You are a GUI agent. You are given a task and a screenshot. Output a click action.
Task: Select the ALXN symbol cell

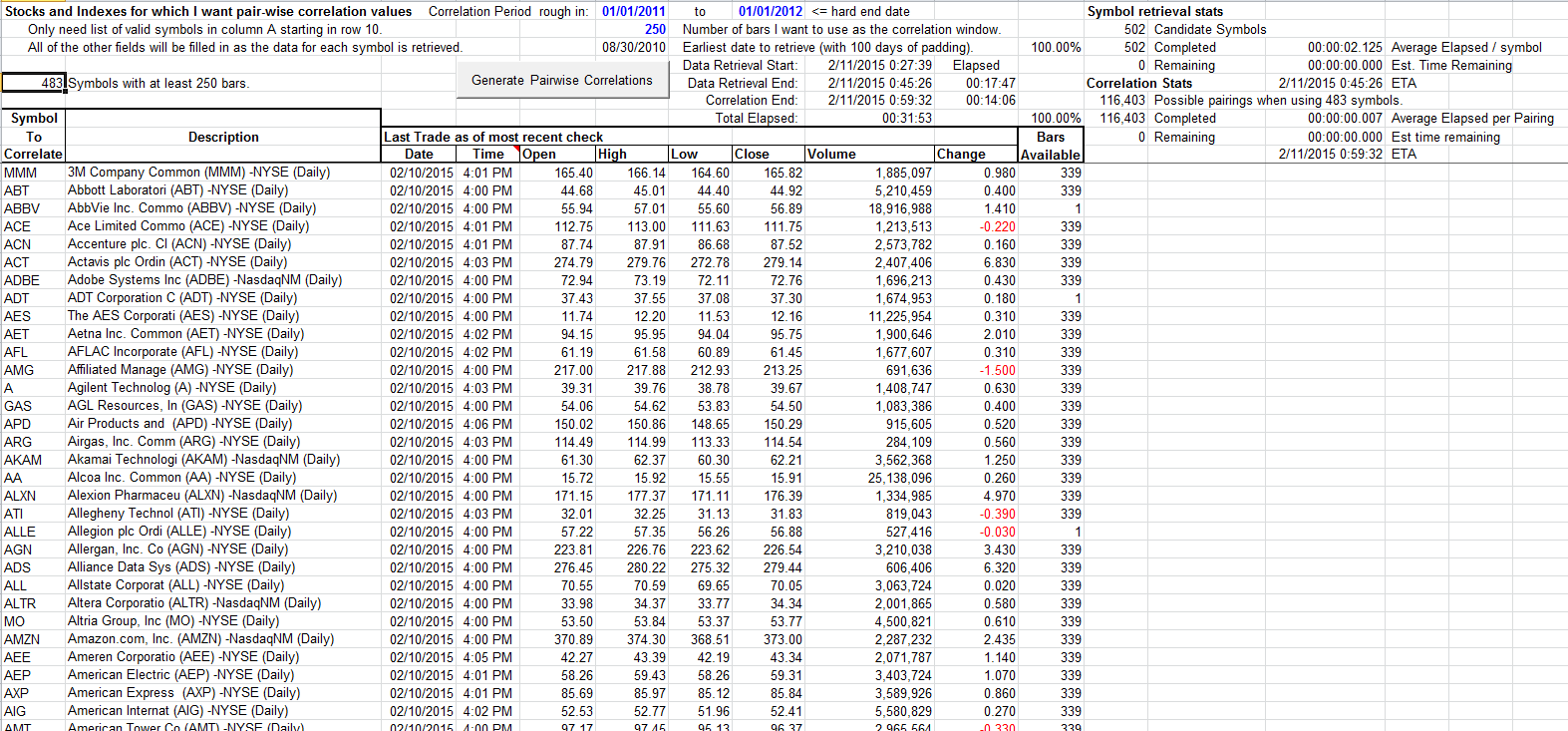(33, 496)
